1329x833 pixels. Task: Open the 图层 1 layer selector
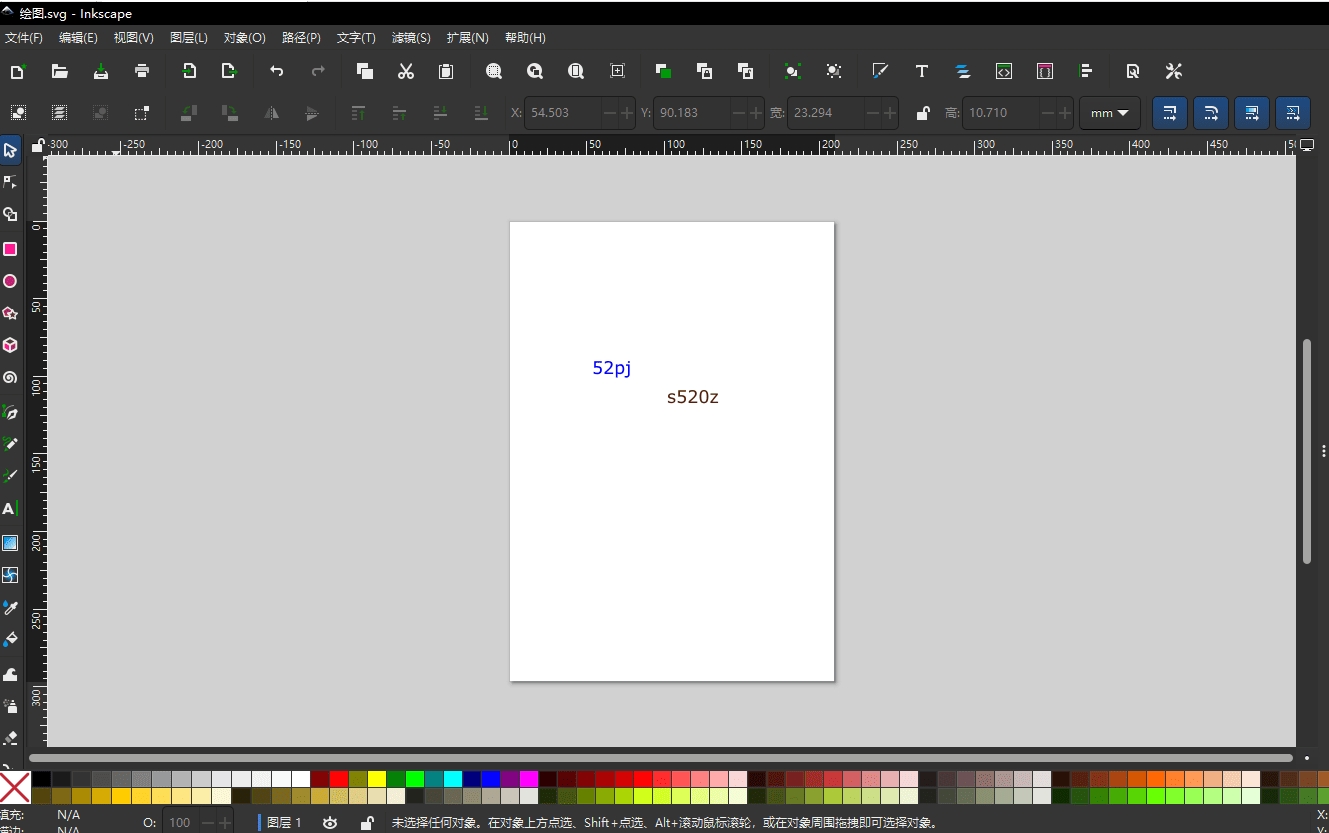[280, 823]
